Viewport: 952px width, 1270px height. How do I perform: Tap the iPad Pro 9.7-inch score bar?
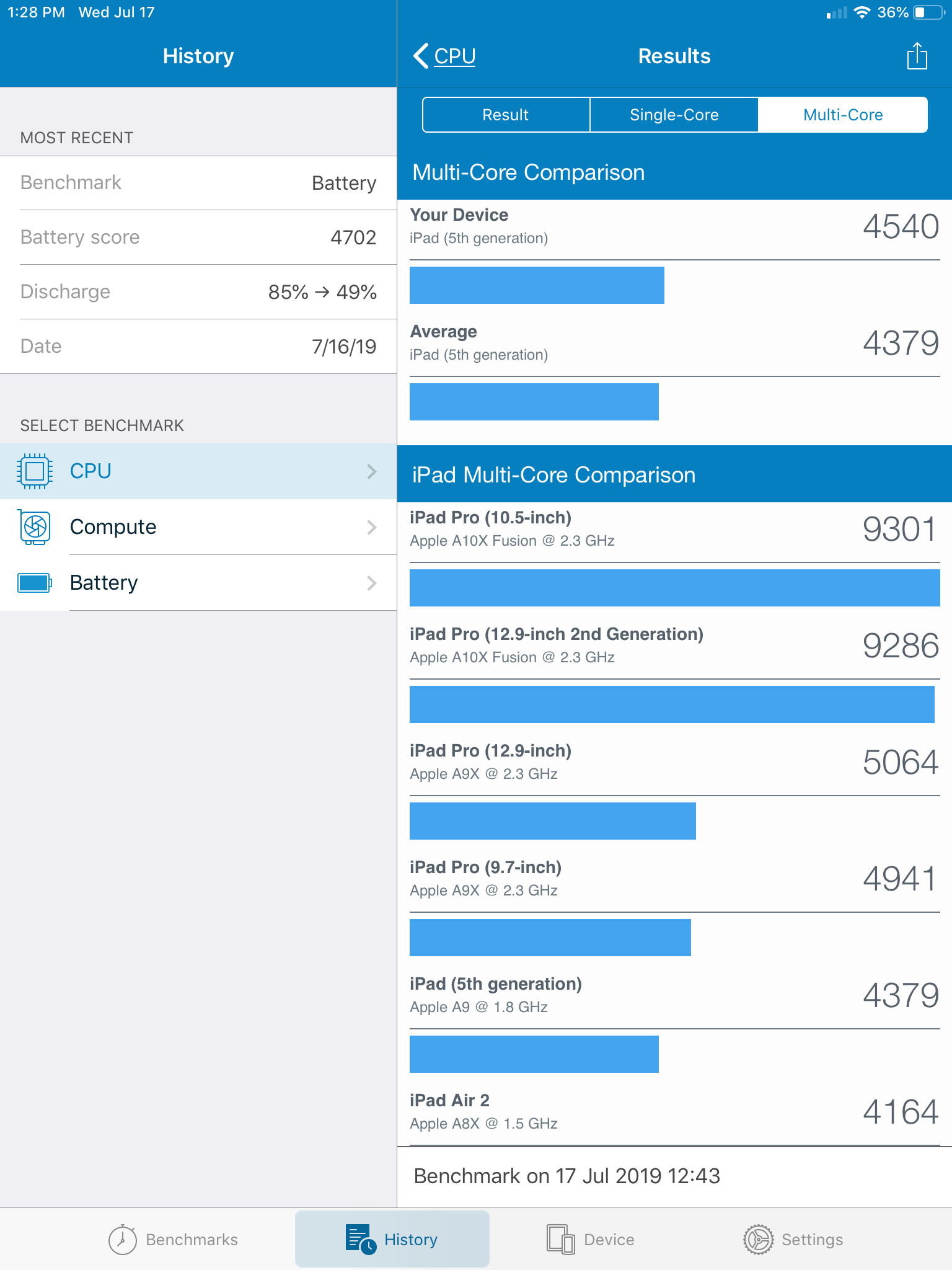tap(550, 938)
